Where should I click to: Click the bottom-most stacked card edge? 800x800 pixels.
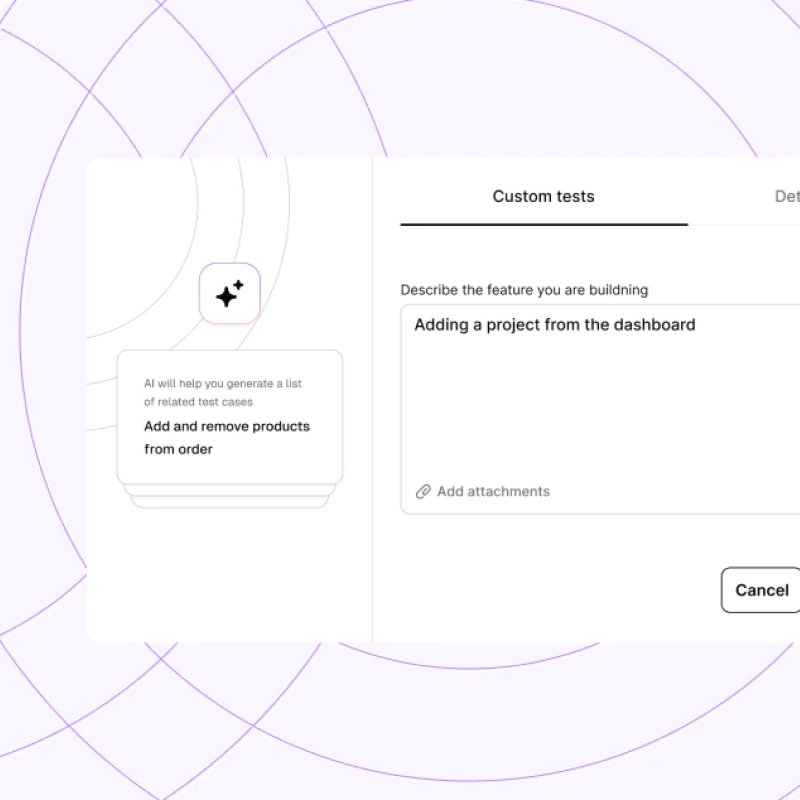[x=230, y=503]
